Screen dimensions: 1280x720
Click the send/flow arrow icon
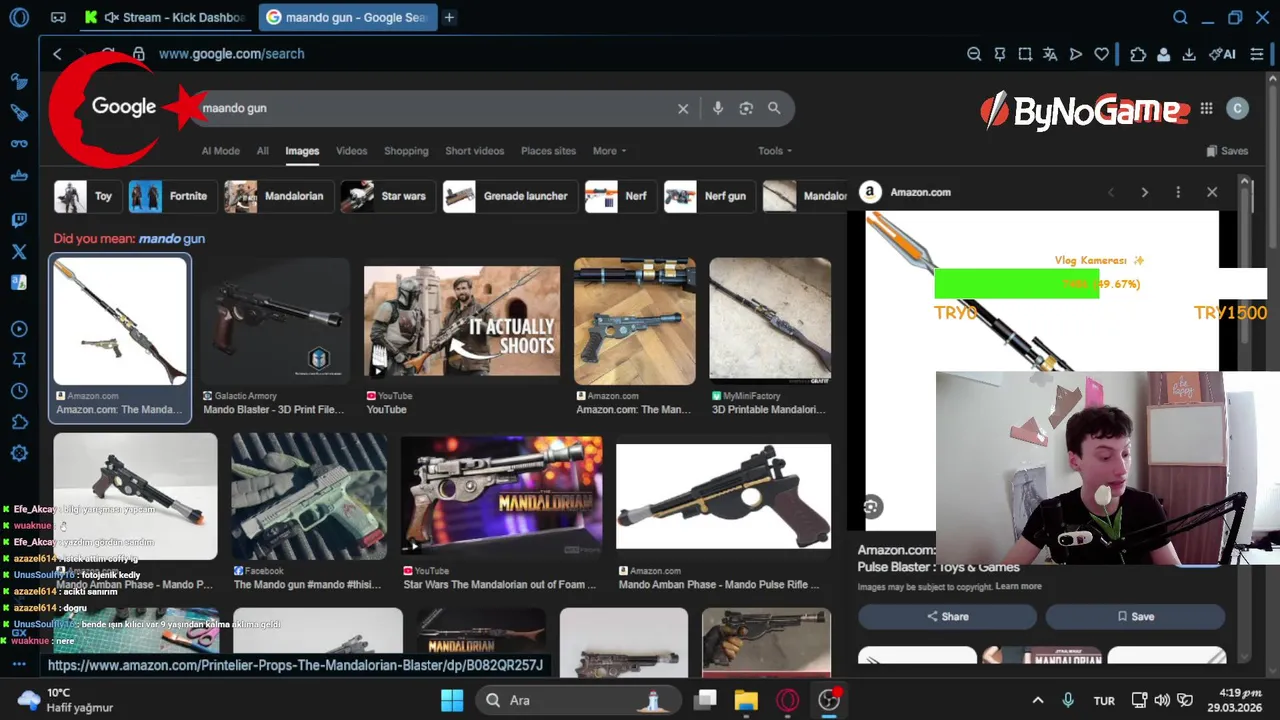click(x=1076, y=54)
